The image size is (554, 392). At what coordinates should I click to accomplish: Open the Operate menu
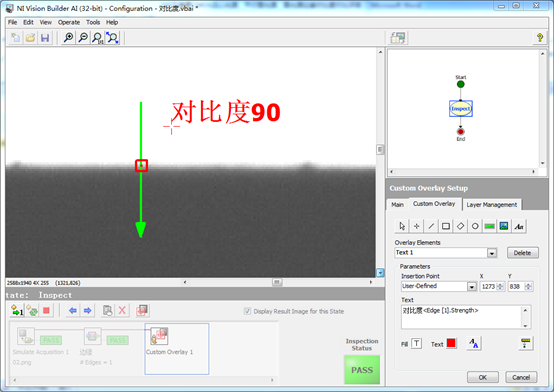click(x=69, y=22)
